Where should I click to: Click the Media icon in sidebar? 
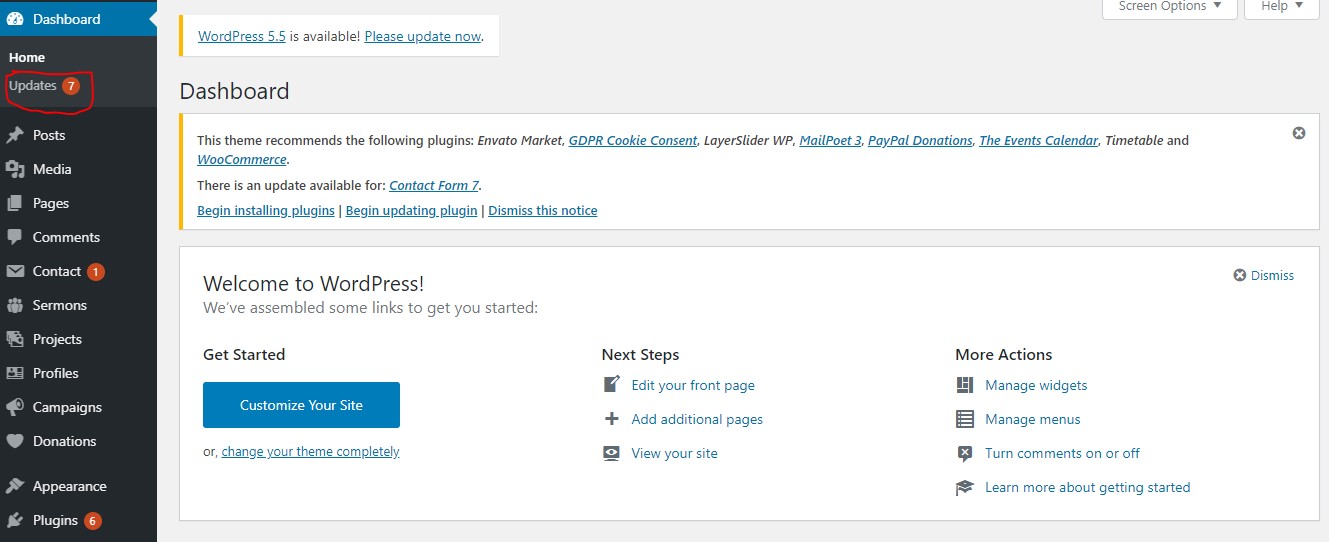(15, 169)
